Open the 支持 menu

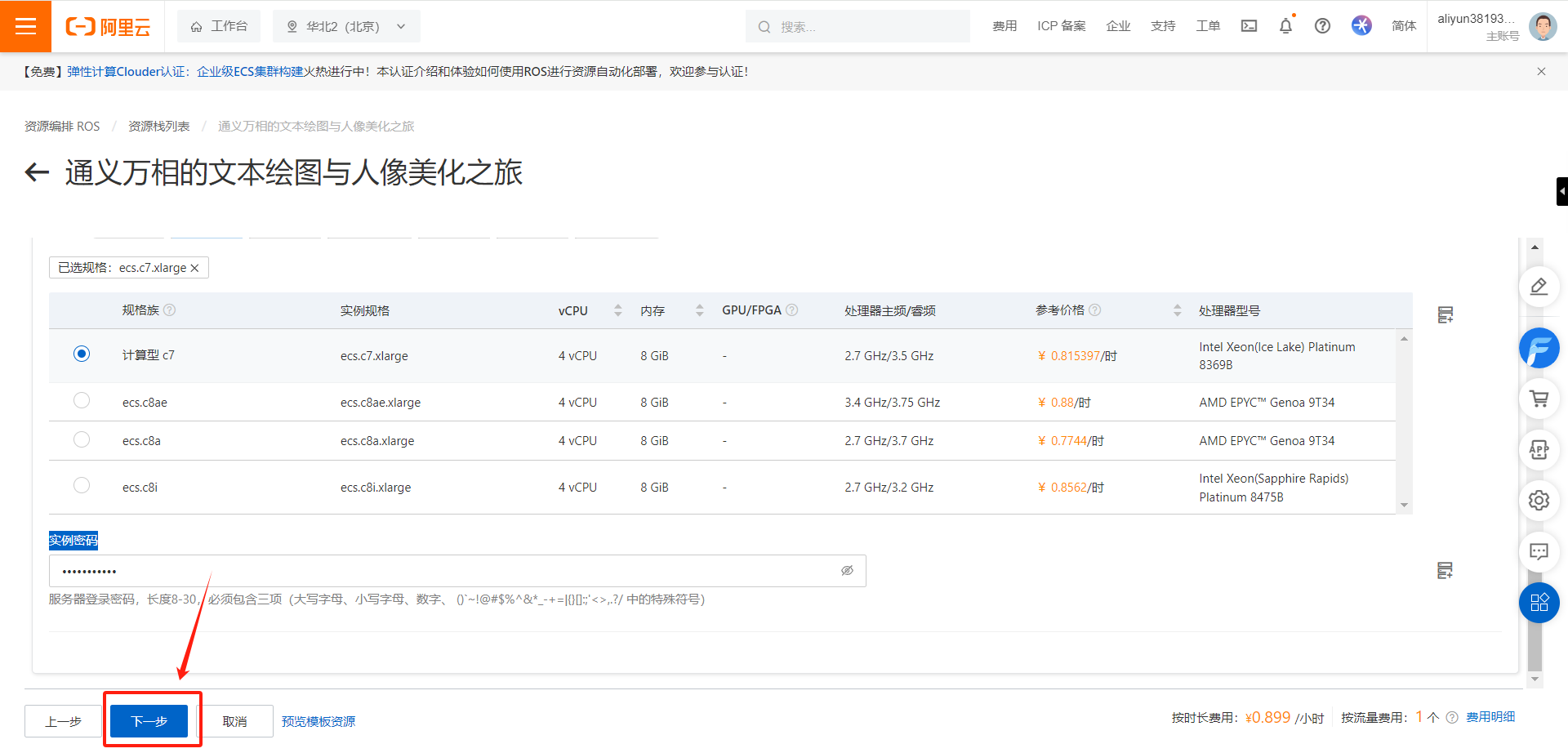coord(1163,26)
